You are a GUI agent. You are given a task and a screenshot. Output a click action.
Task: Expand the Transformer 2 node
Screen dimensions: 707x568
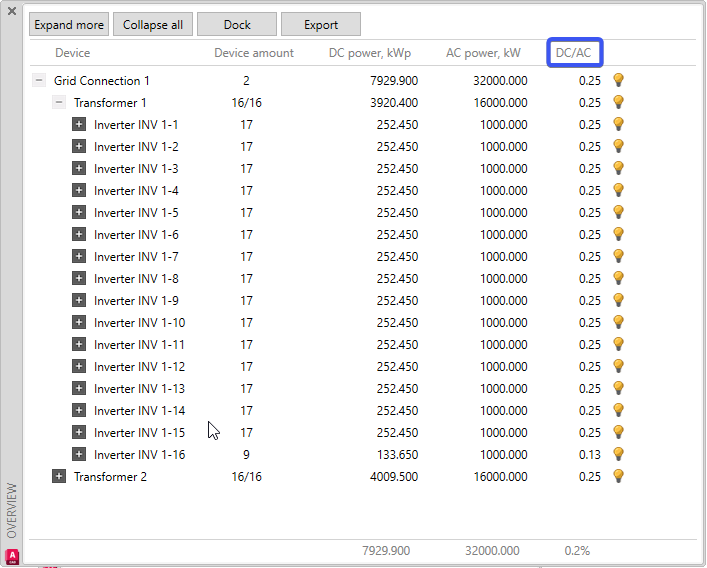click(x=59, y=477)
